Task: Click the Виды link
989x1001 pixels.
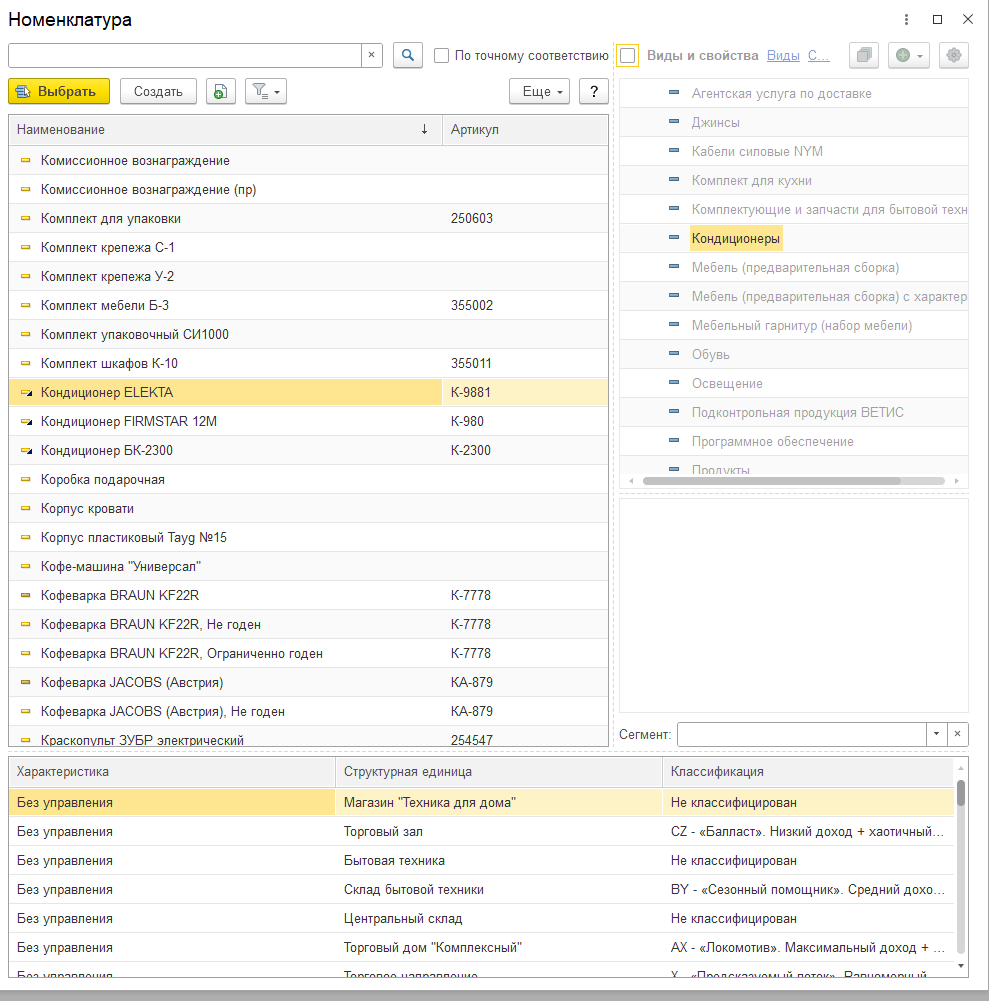Action: click(x=783, y=56)
